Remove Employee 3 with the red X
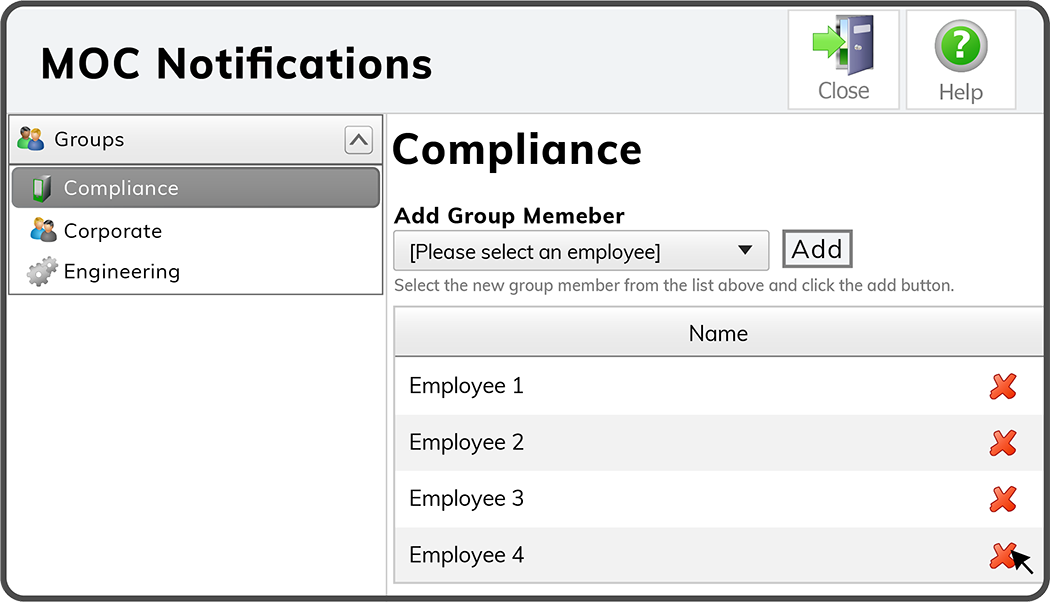 click(x=1002, y=499)
